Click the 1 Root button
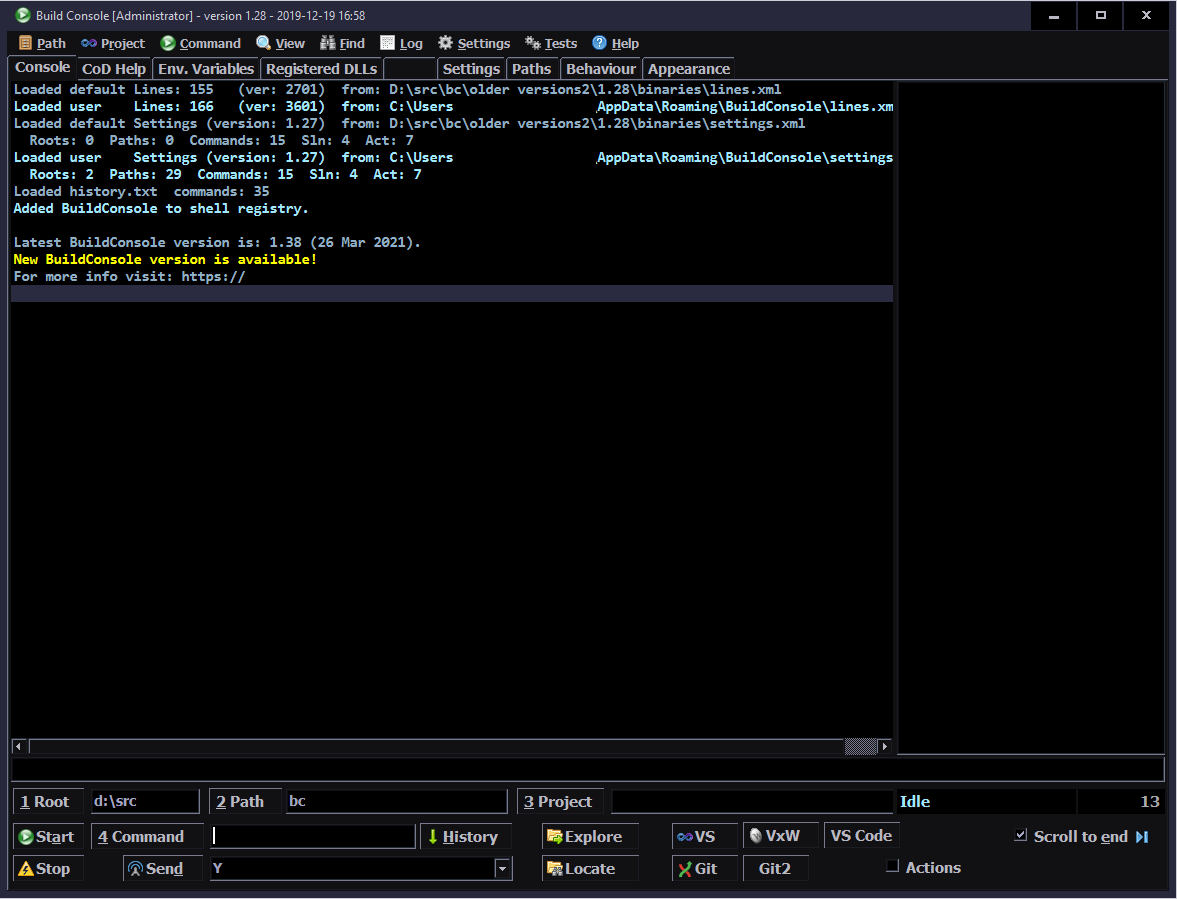 [47, 801]
